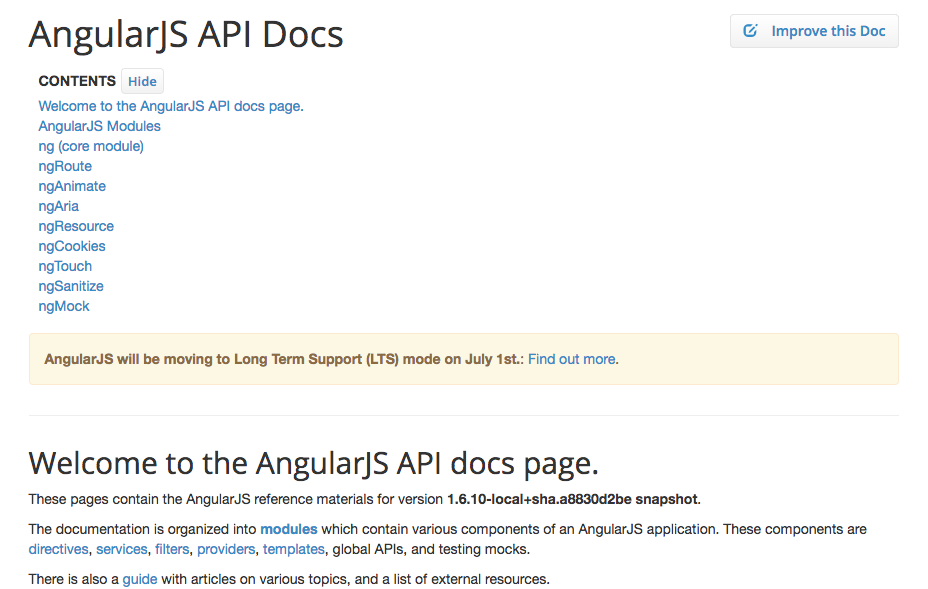Open the 'templates' link
The image size is (928, 589).
[x=294, y=549]
